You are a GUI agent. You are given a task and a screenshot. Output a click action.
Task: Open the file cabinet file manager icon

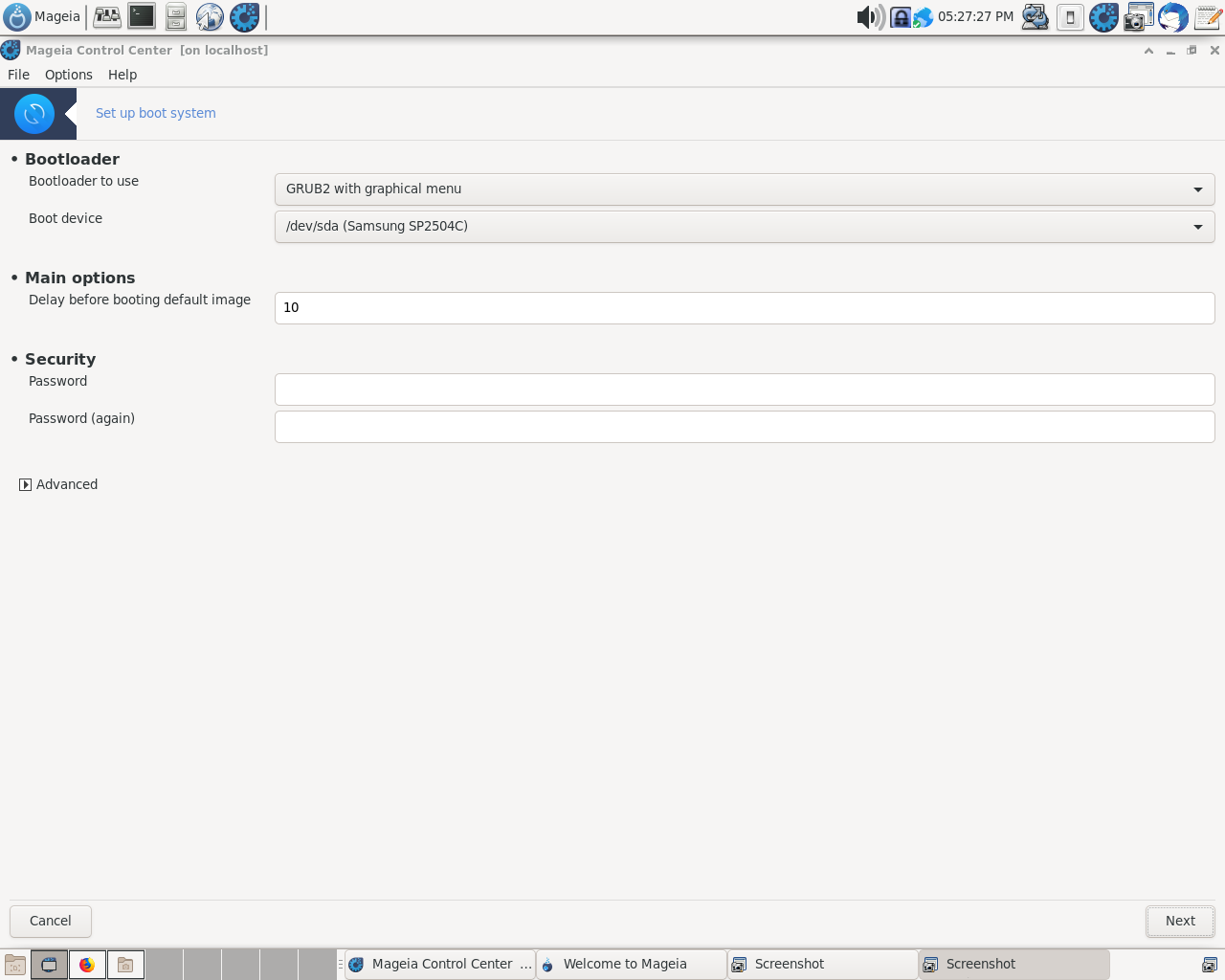click(176, 16)
